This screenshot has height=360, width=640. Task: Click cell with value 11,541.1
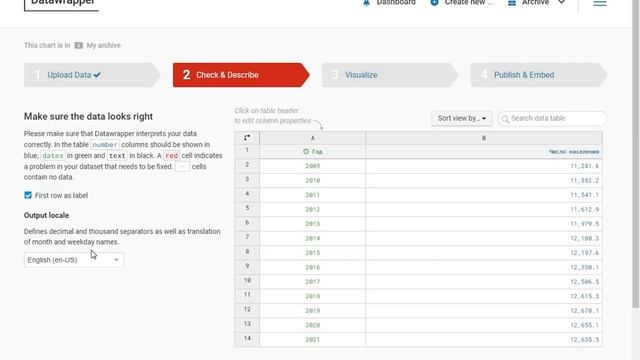484,195
